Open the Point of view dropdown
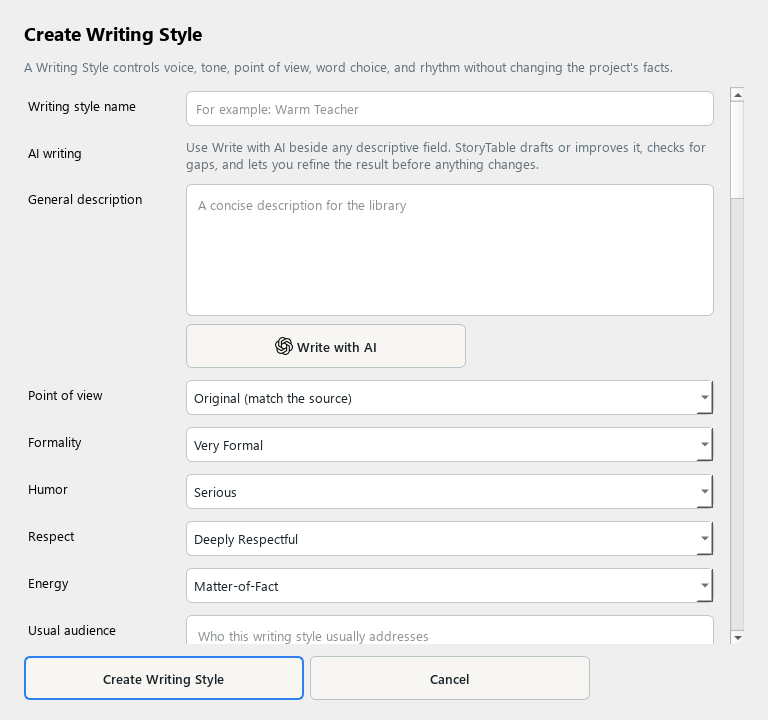The height and width of the screenshot is (720, 768). tap(449, 397)
